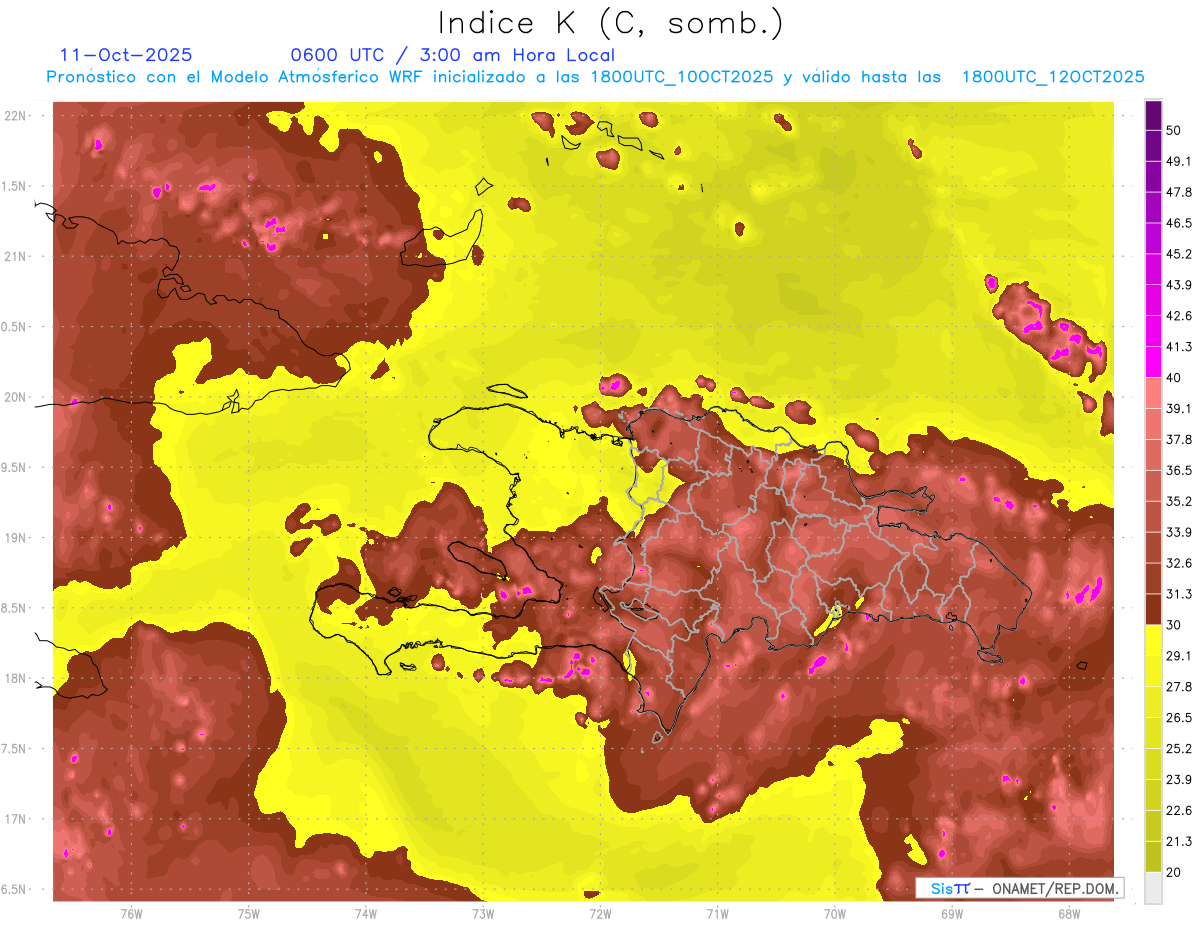The width and height of the screenshot is (1200, 927).
Task: Pick the dark brown swatch between 30 and 31.3
Action: (1153, 610)
